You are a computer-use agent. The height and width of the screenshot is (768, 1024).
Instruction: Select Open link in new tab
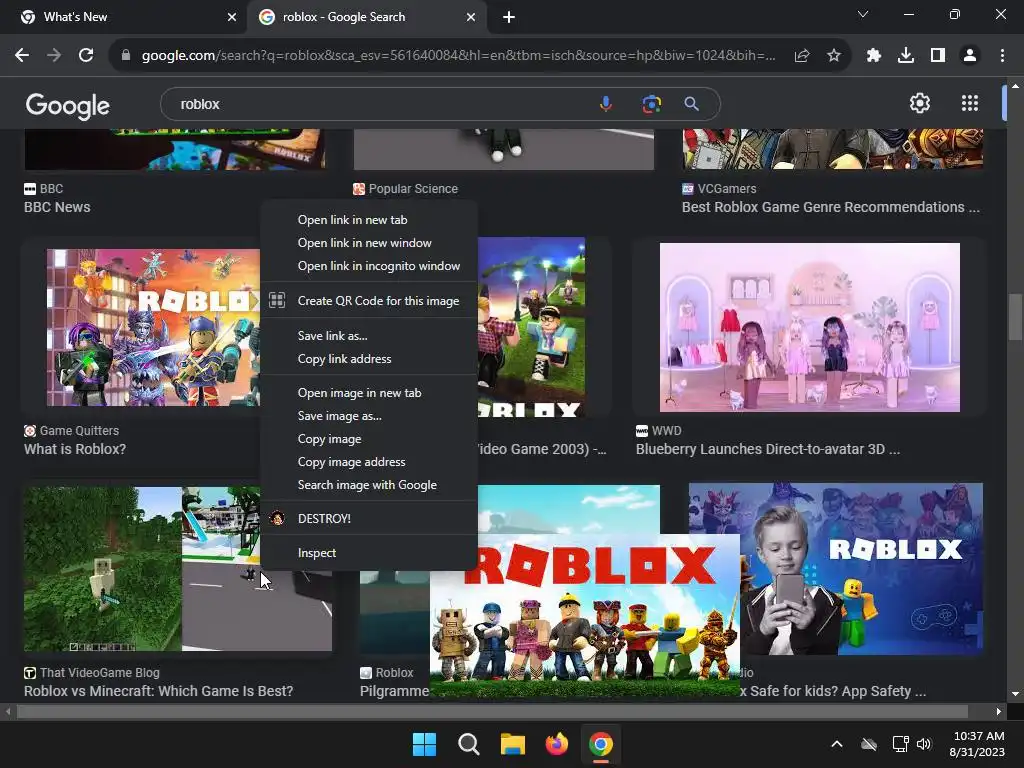point(369,220)
